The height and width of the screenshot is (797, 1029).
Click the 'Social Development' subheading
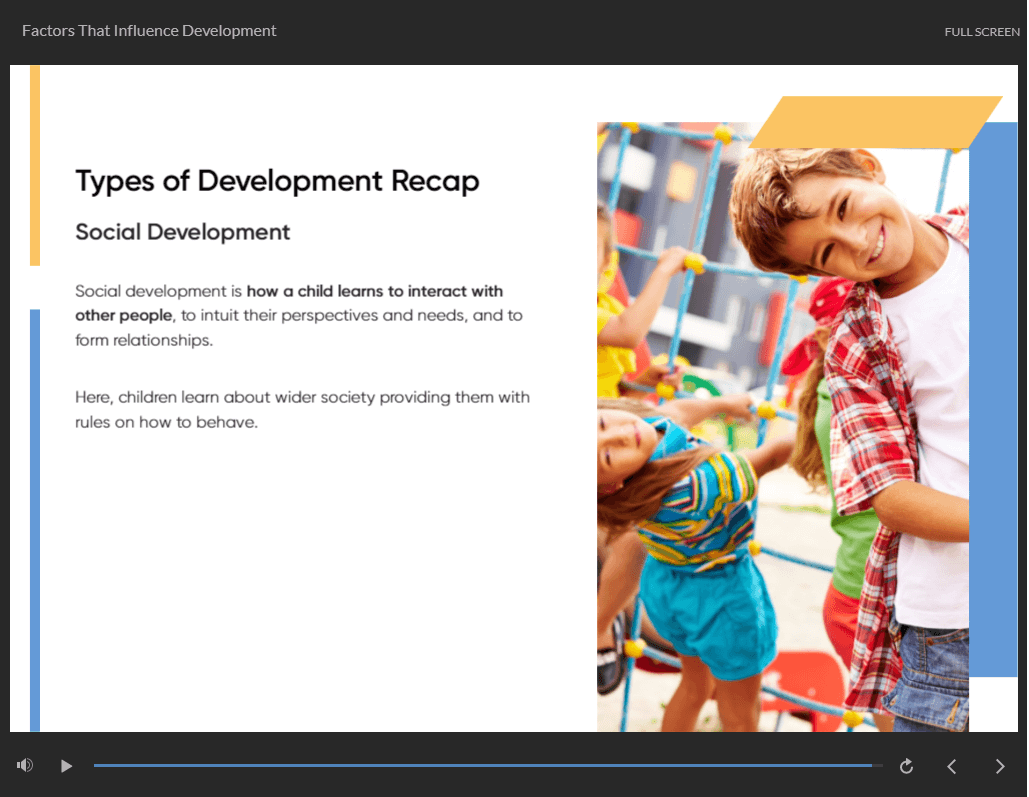[182, 232]
